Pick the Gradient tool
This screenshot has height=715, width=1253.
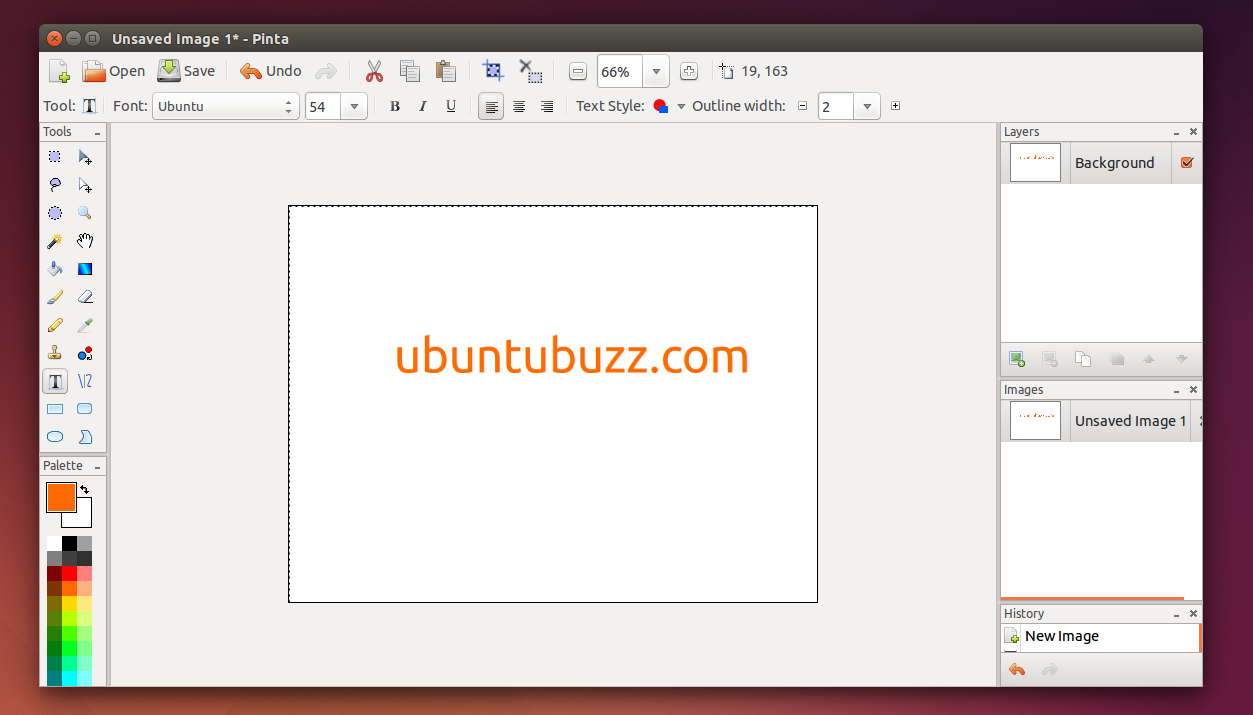[x=85, y=269]
